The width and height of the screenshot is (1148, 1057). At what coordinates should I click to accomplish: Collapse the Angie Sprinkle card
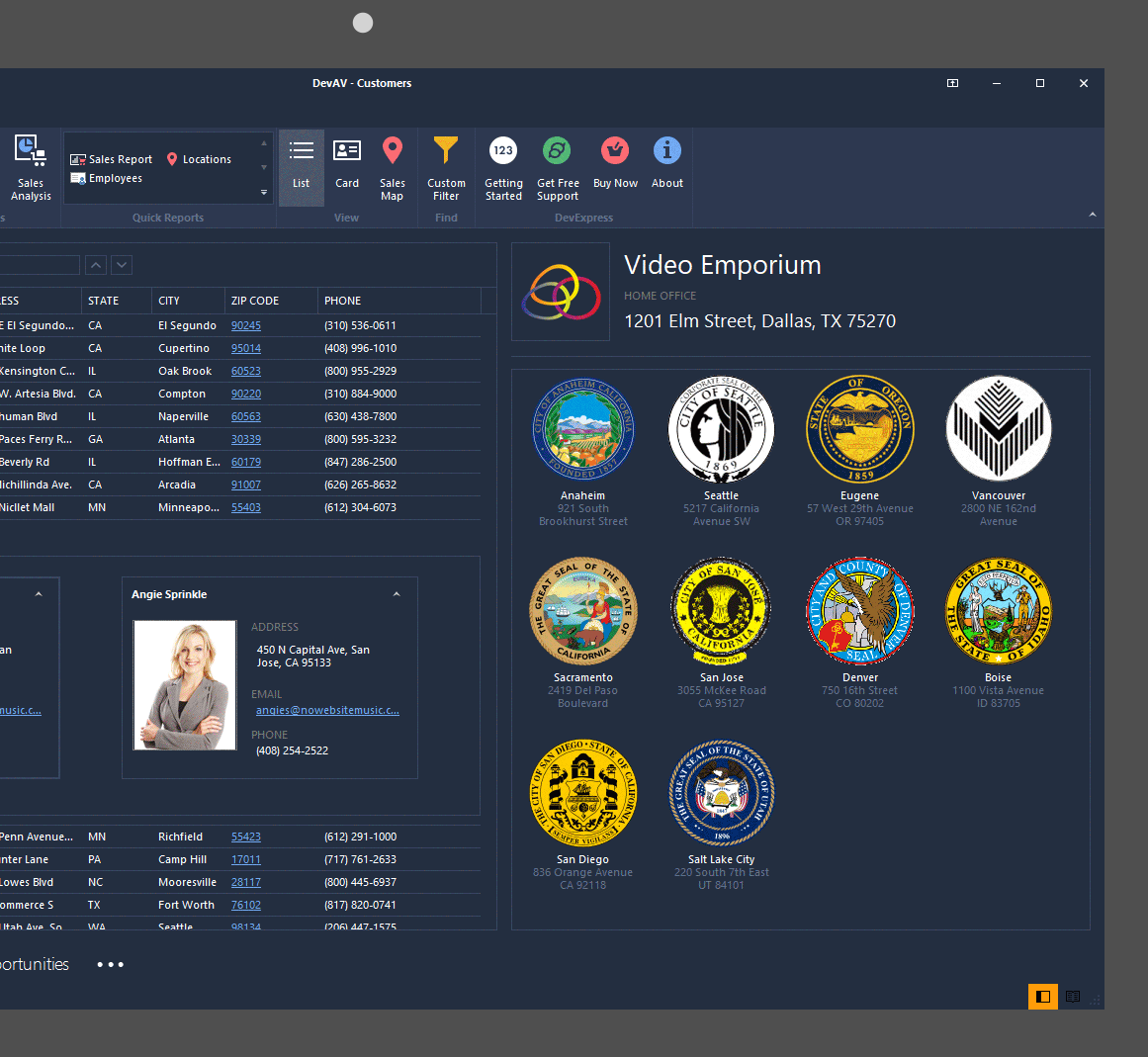(397, 594)
